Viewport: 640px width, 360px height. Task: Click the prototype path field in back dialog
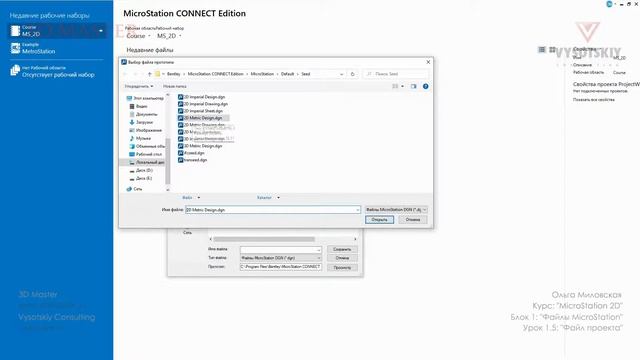(x=281, y=267)
